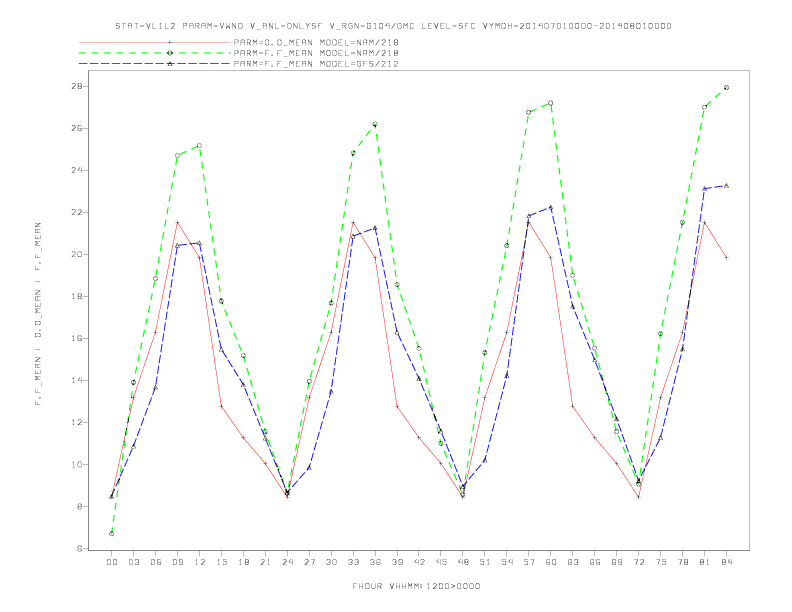Click green circle data point at hour 84

[x=726, y=87]
